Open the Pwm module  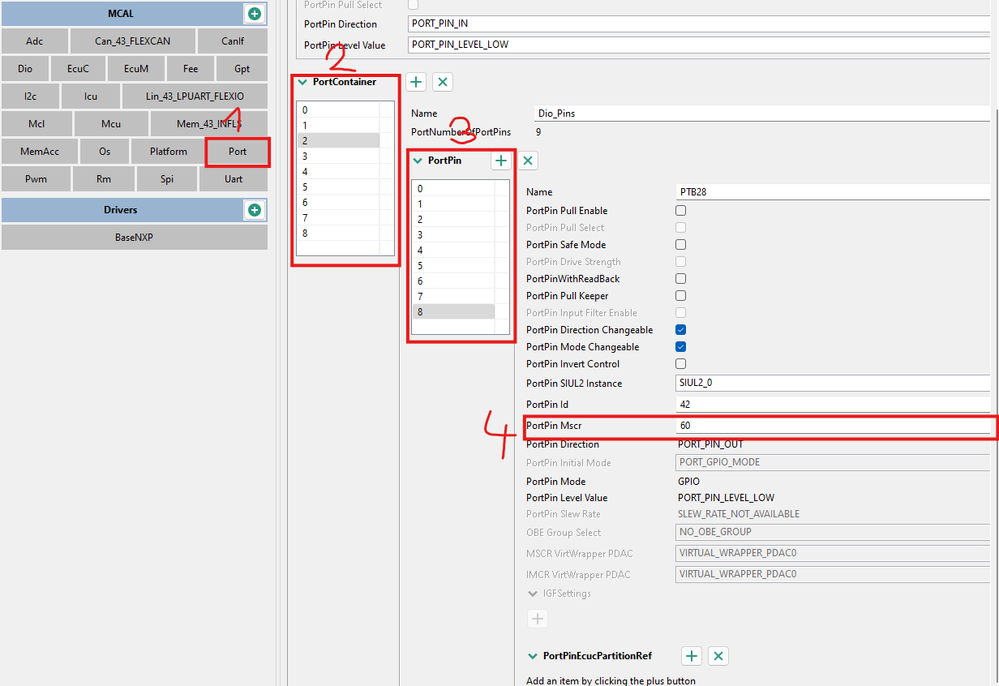point(36,179)
